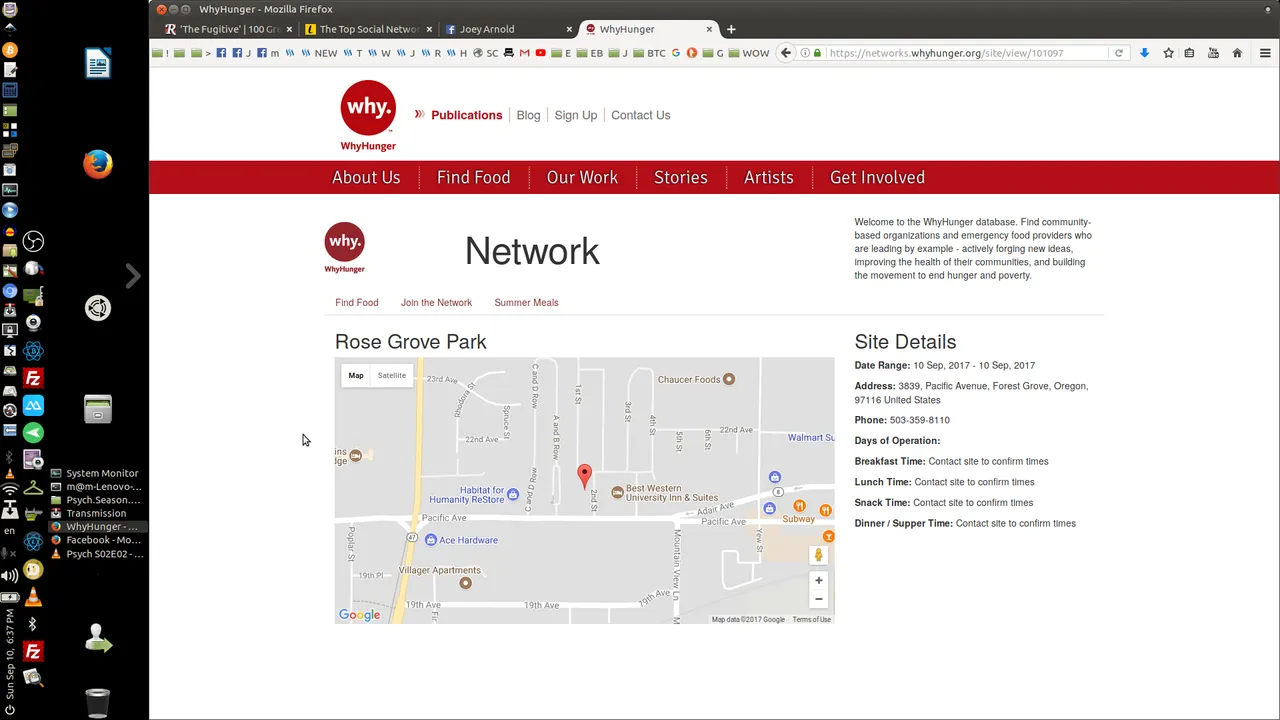
Task: Click the OBS Studio icon in the dock
Action: point(33,241)
